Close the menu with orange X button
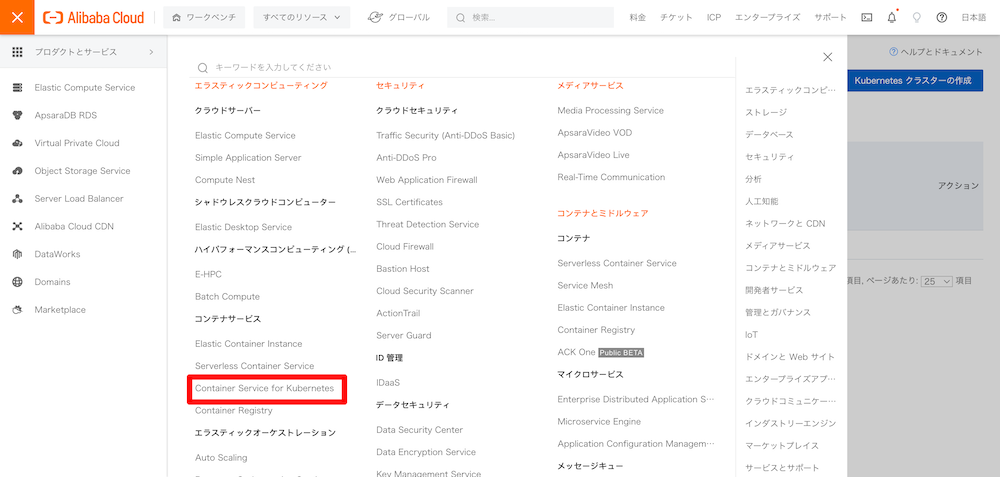Image resolution: width=1000 pixels, height=477 pixels. pos(17,17)
